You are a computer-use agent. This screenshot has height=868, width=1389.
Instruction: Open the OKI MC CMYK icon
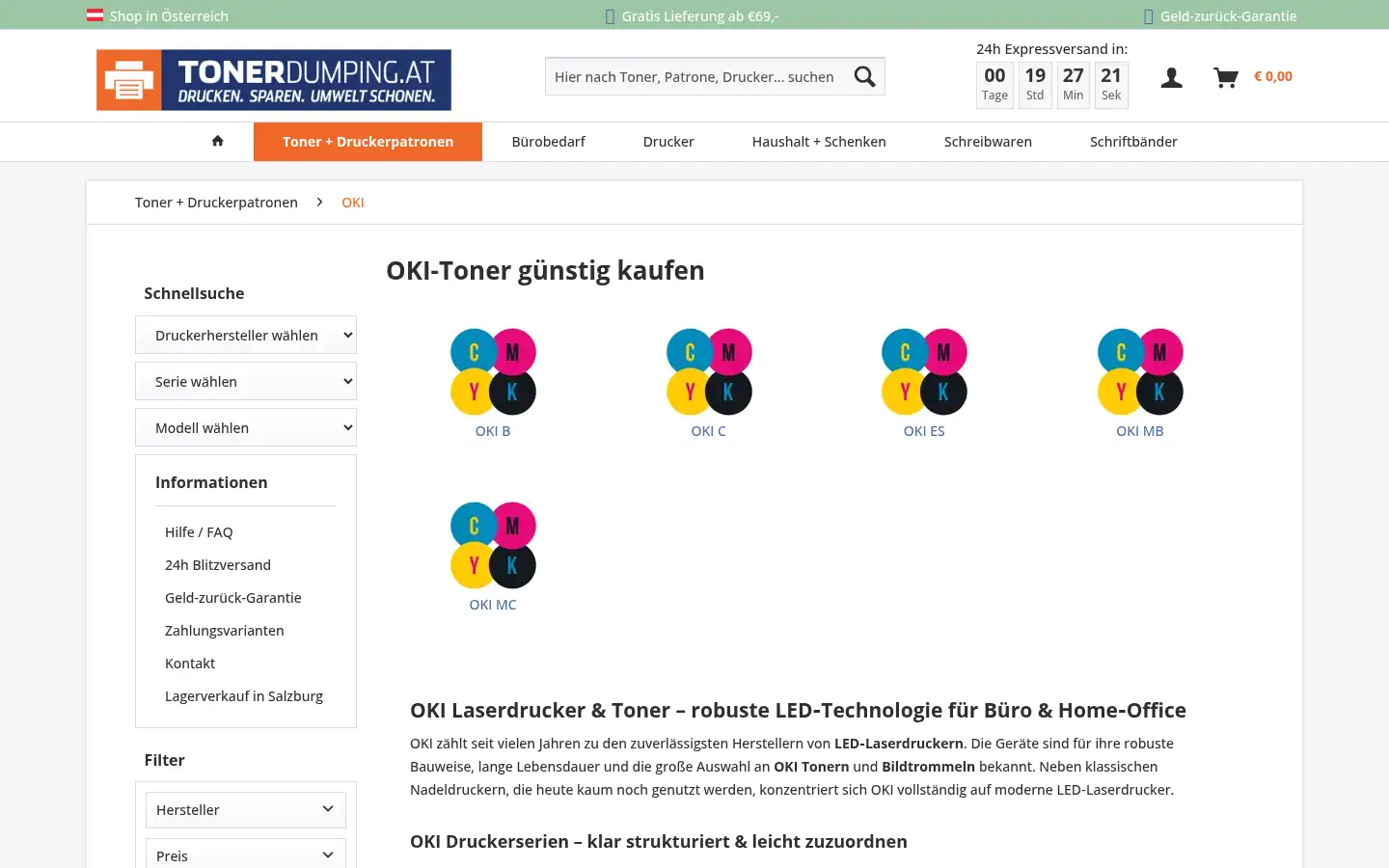[x=493, y=546]
